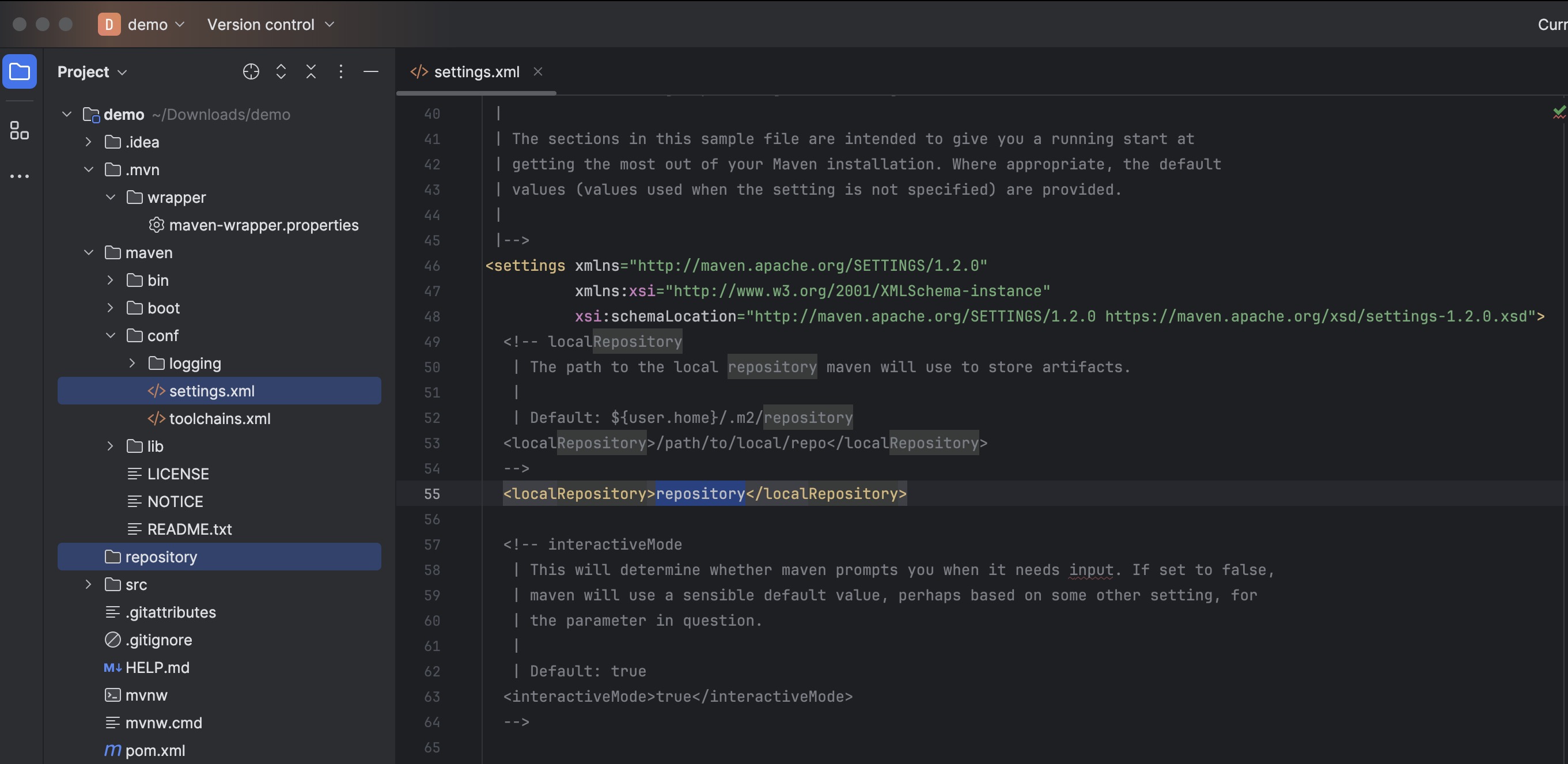Click the mvnw shell script icon
The width and height of the screenshot is (1568, 764).
coord(112,695)
